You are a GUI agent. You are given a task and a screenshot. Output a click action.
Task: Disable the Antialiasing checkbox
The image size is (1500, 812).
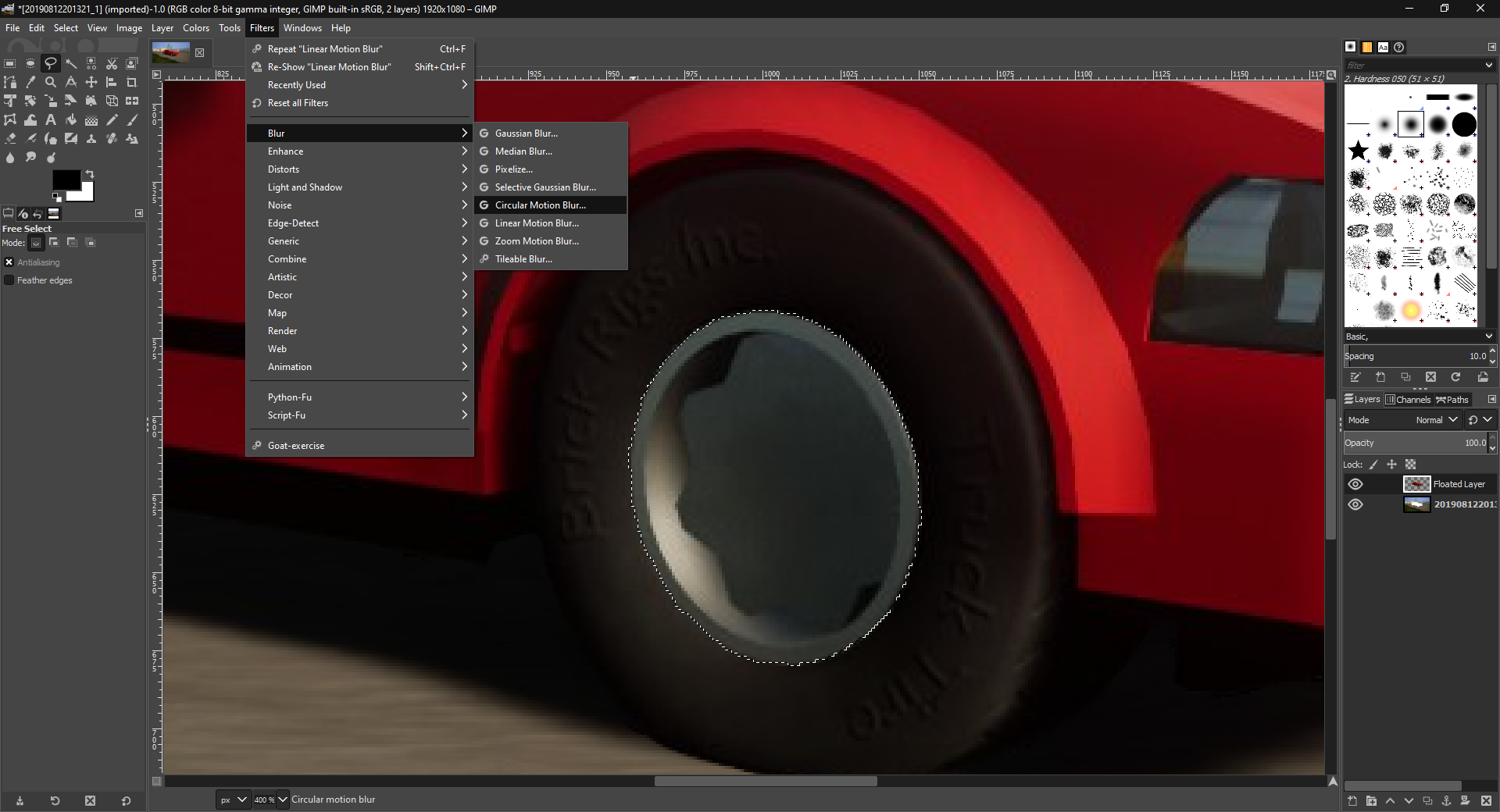pyautogui.click(x=9, y=262)
